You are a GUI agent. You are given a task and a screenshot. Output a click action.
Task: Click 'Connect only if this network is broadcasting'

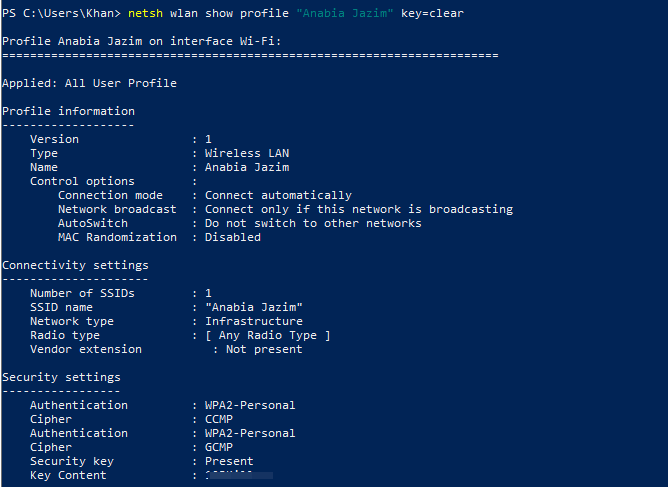[358, 209]
